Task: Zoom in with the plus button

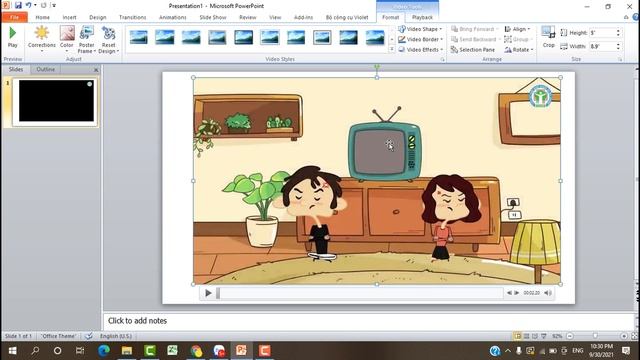Action: 624,336
